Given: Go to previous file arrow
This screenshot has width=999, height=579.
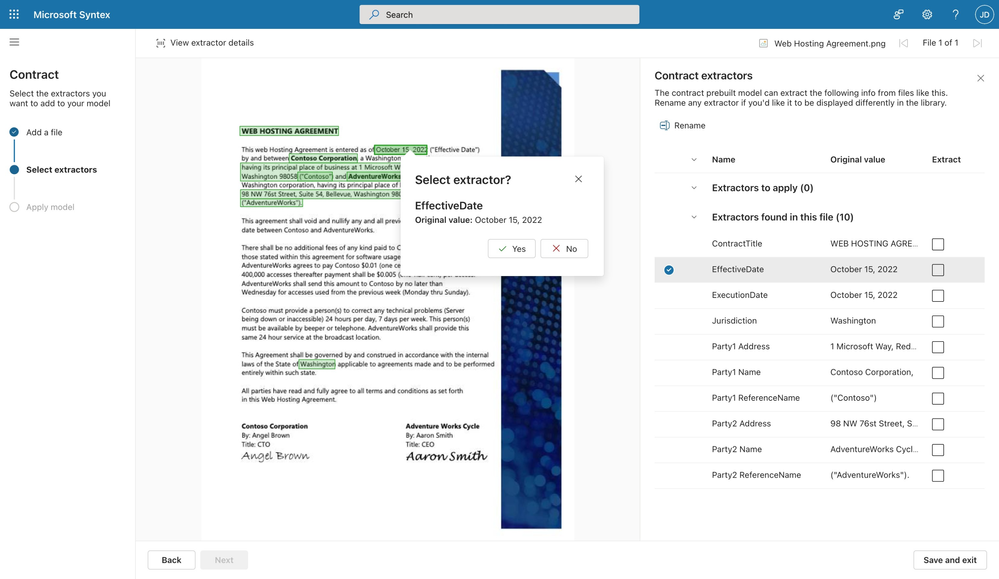Looking at the screenshot, I should pos(903,43).
